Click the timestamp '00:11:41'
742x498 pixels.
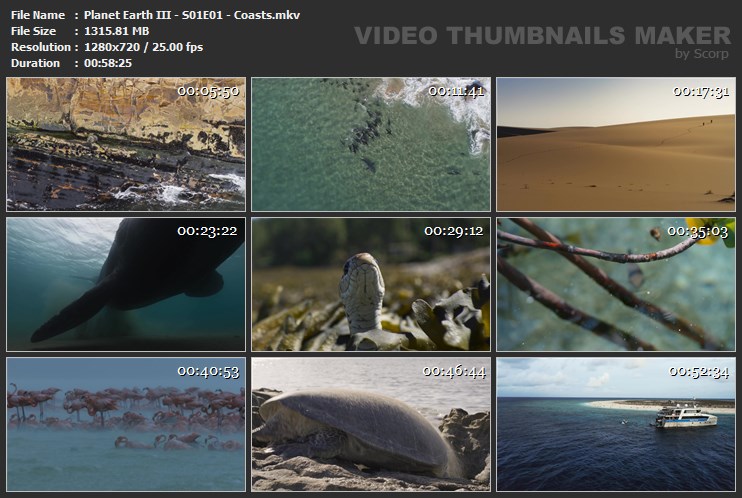point(456,91)
